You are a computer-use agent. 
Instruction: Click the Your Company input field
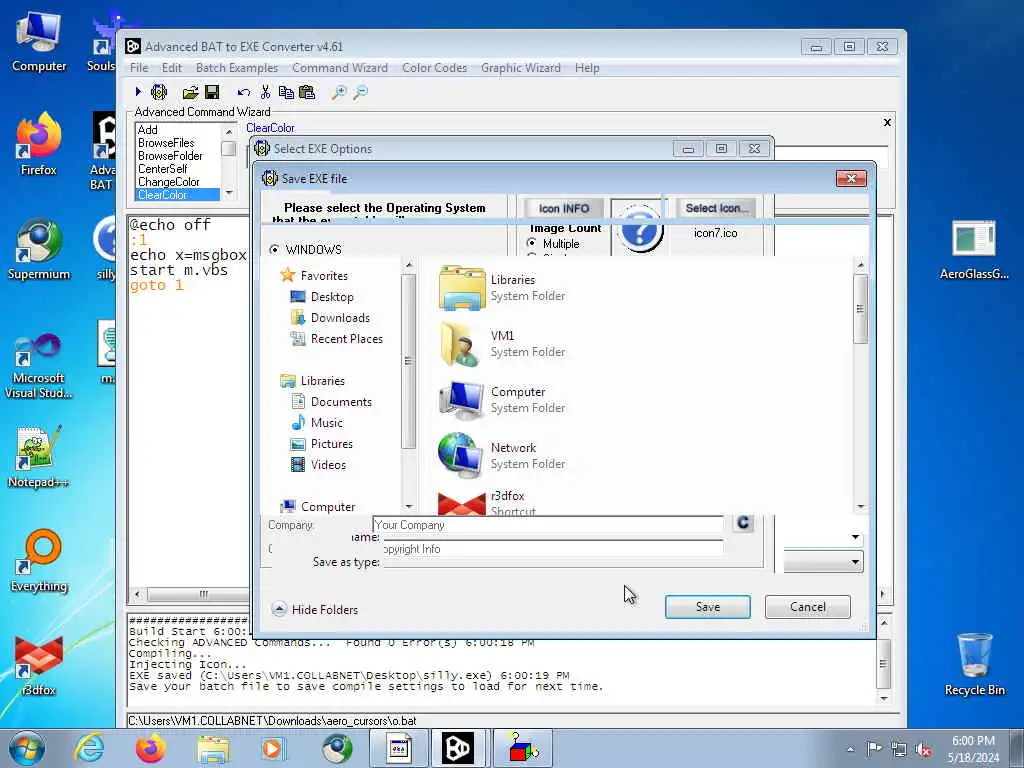(548, 525)
